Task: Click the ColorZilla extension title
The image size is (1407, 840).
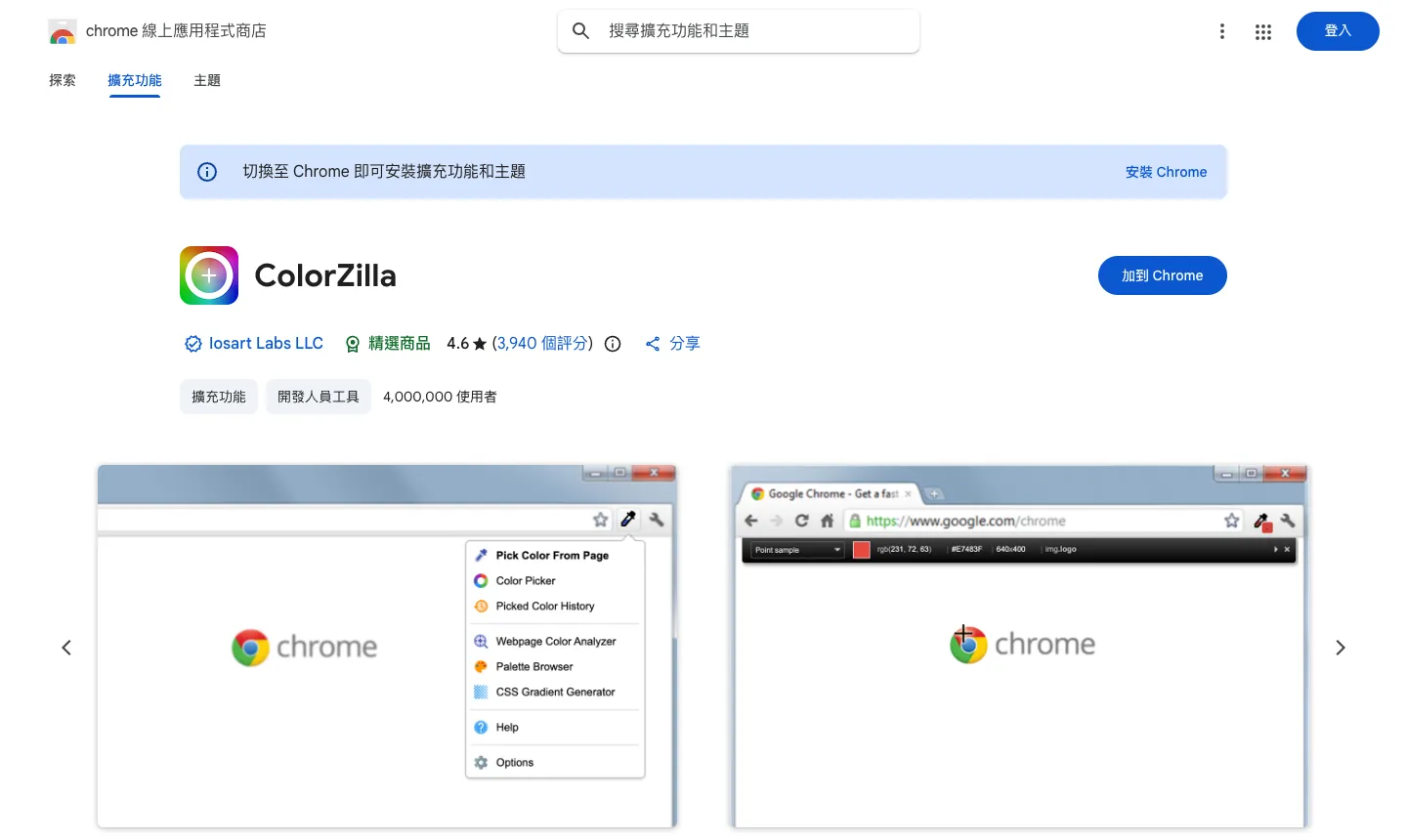Action: click(x=325, y=275)
